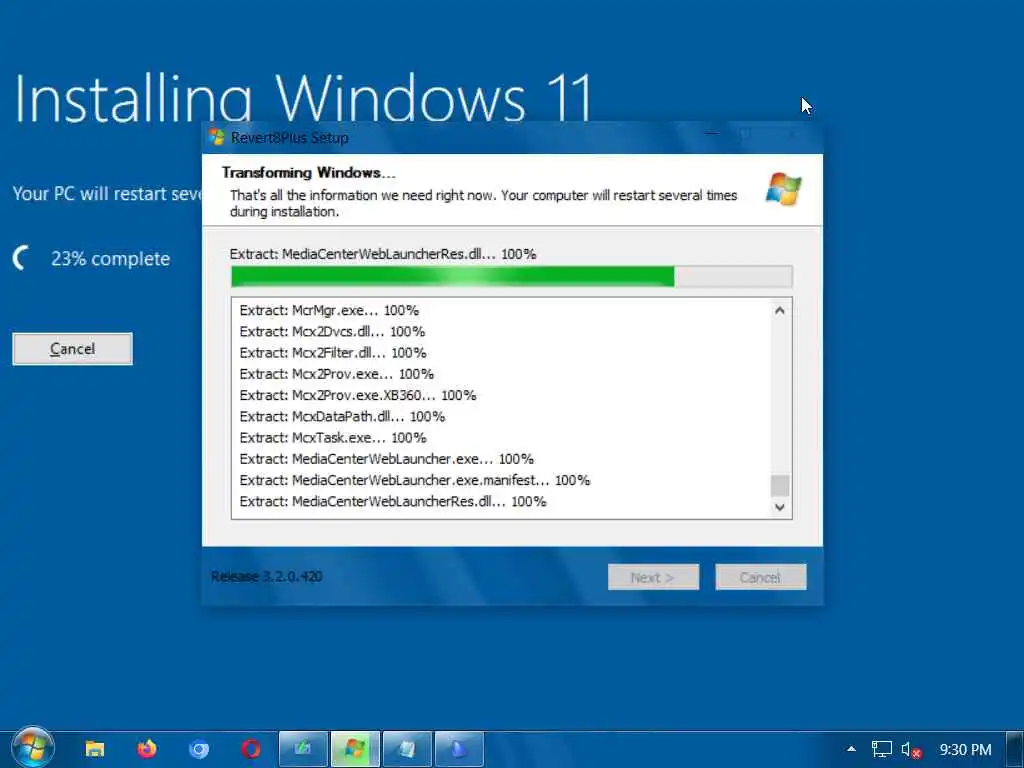Select the McxDataPath.dll log line
1024x768 pixels.
[x=342, y=416]
